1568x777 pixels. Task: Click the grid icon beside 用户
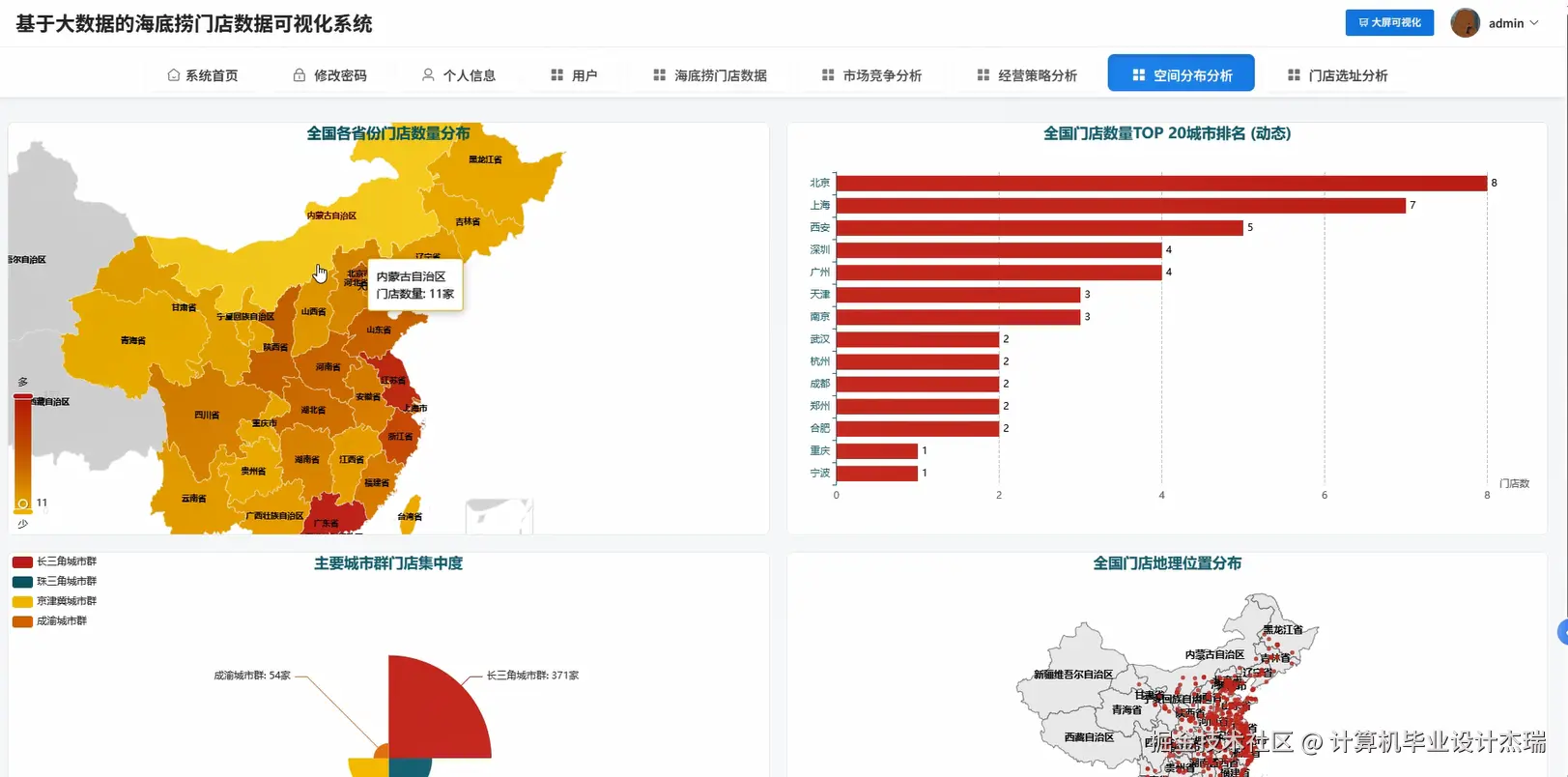[x=556, y=74]
